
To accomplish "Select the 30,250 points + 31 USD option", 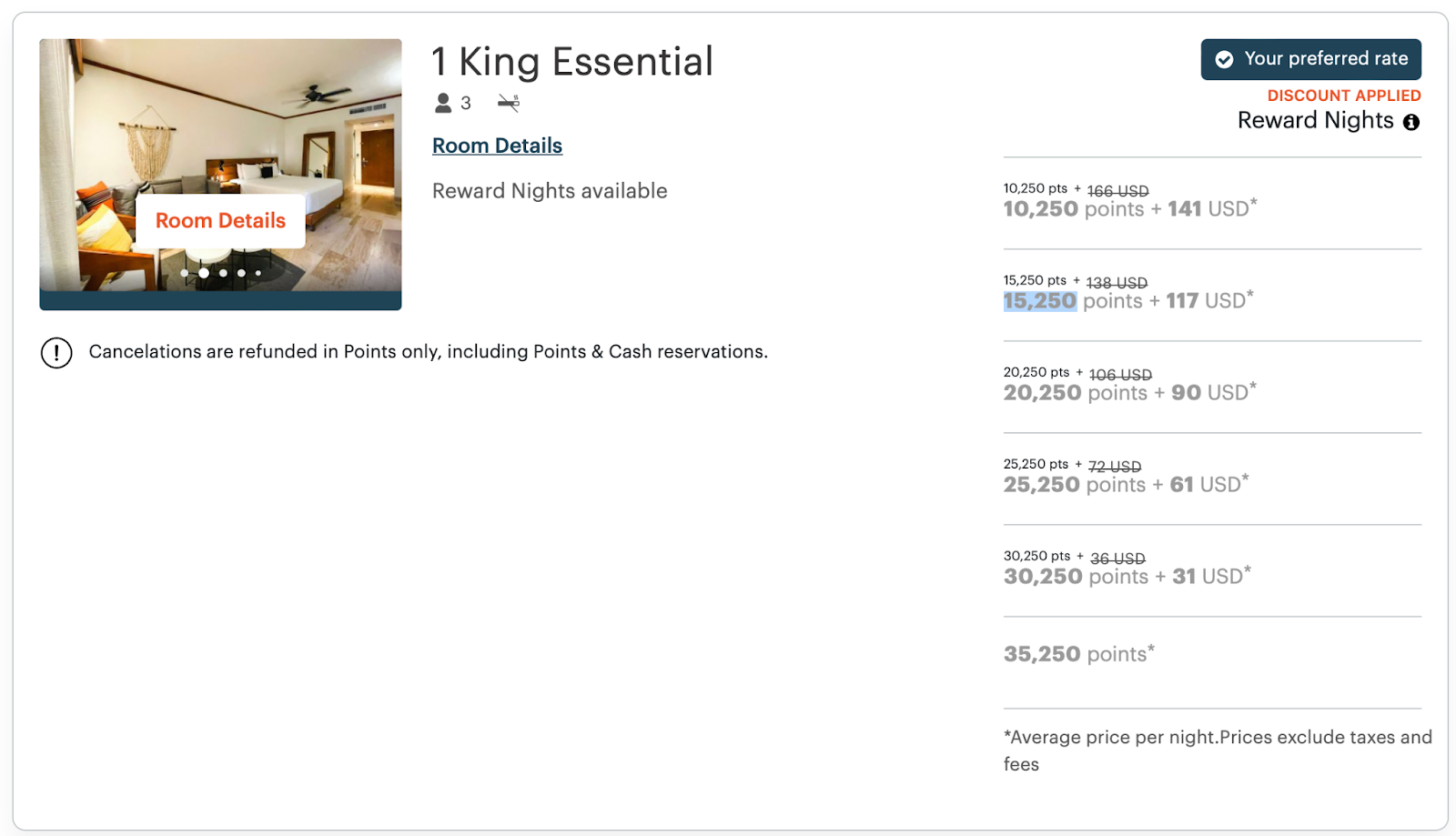I will [1127, 577].
